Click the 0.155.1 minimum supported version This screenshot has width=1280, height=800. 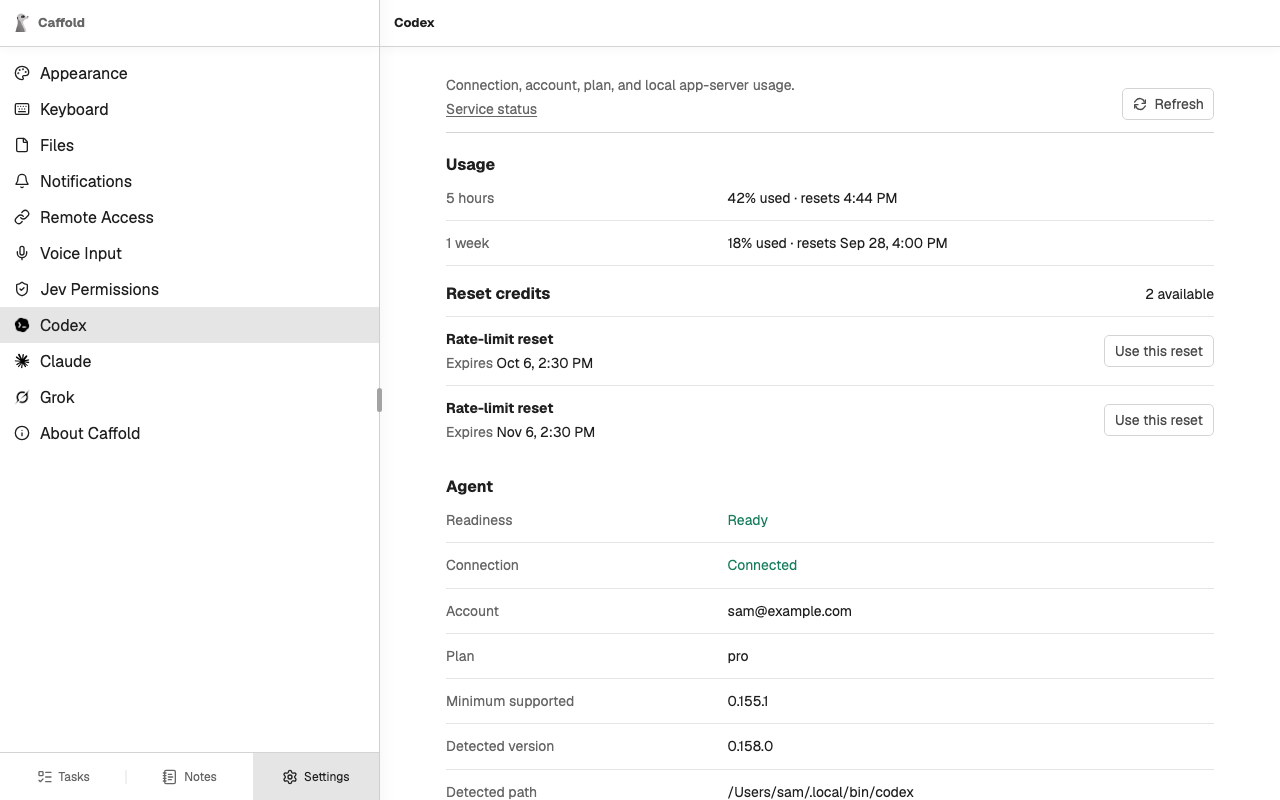point(747,701)
